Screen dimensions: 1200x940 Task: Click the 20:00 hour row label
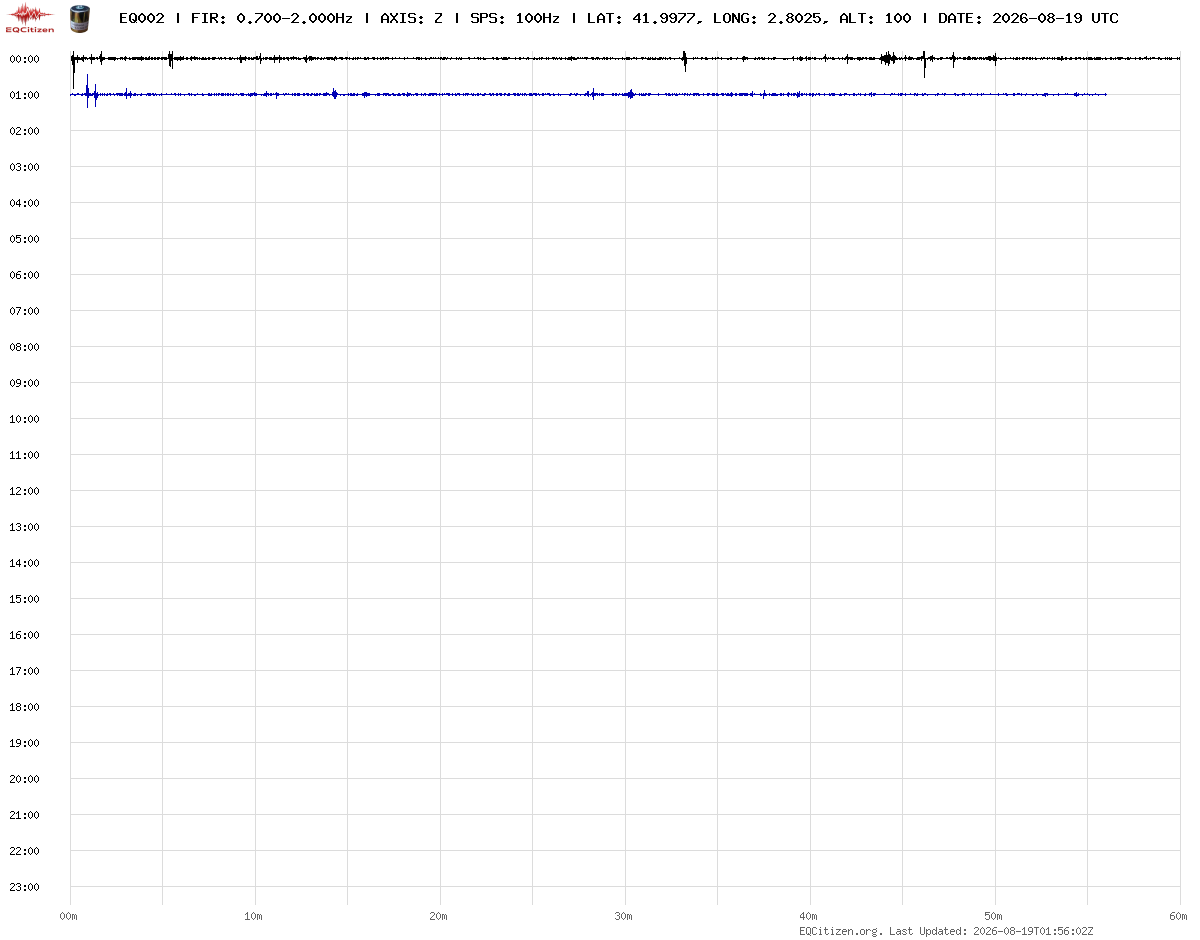point(23,779)
